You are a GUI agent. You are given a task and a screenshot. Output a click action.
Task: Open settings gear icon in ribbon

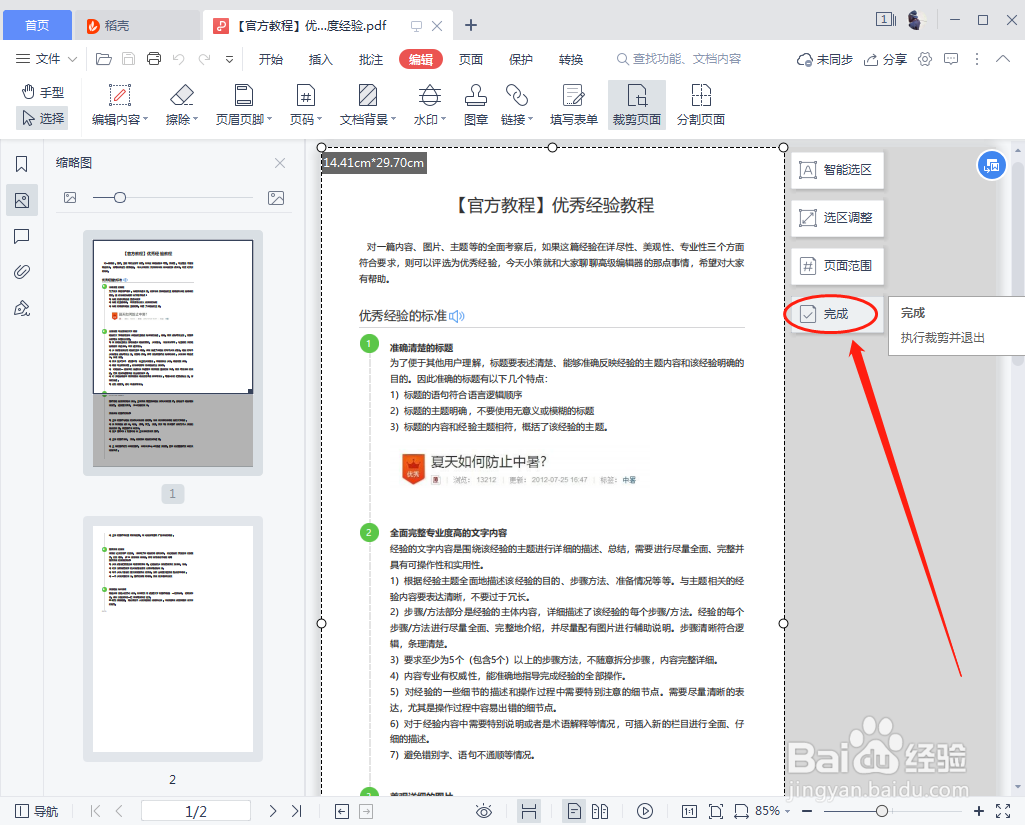click(924, 59)
